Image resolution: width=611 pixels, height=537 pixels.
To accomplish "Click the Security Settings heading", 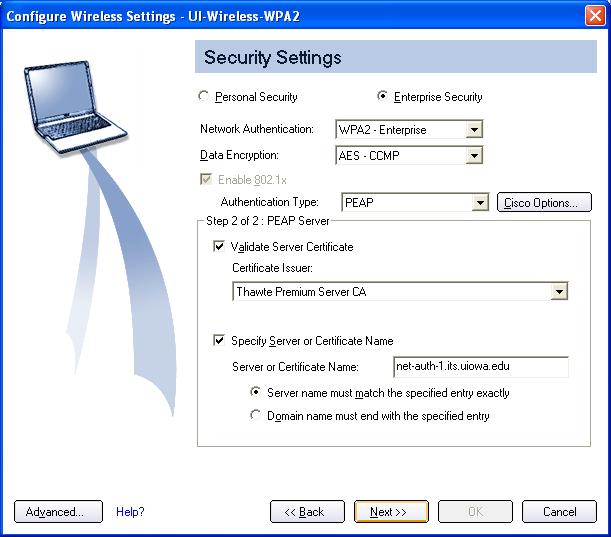I will (x=272, y=57).
